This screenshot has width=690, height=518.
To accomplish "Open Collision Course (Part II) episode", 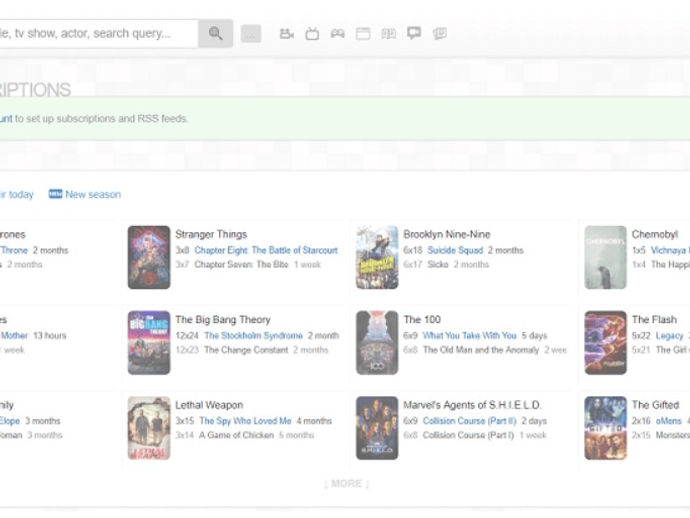I will pyautogui.click(x=470, y=421).
